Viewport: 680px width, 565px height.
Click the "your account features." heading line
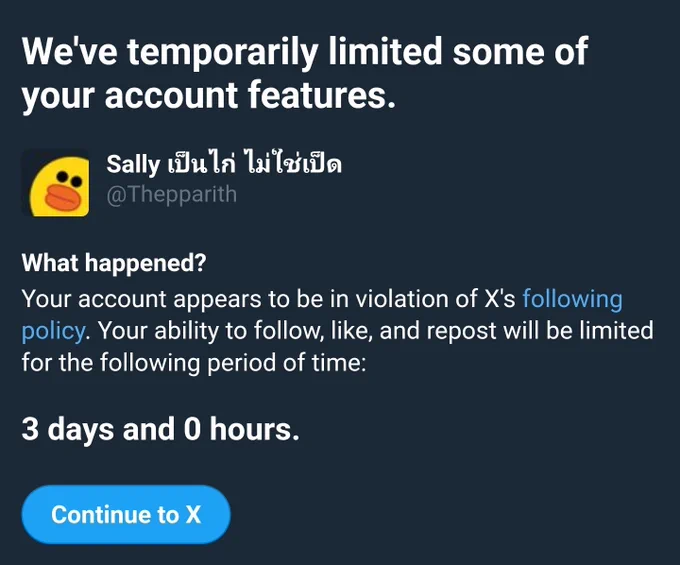pyautogui.click(x=209, y=95)
